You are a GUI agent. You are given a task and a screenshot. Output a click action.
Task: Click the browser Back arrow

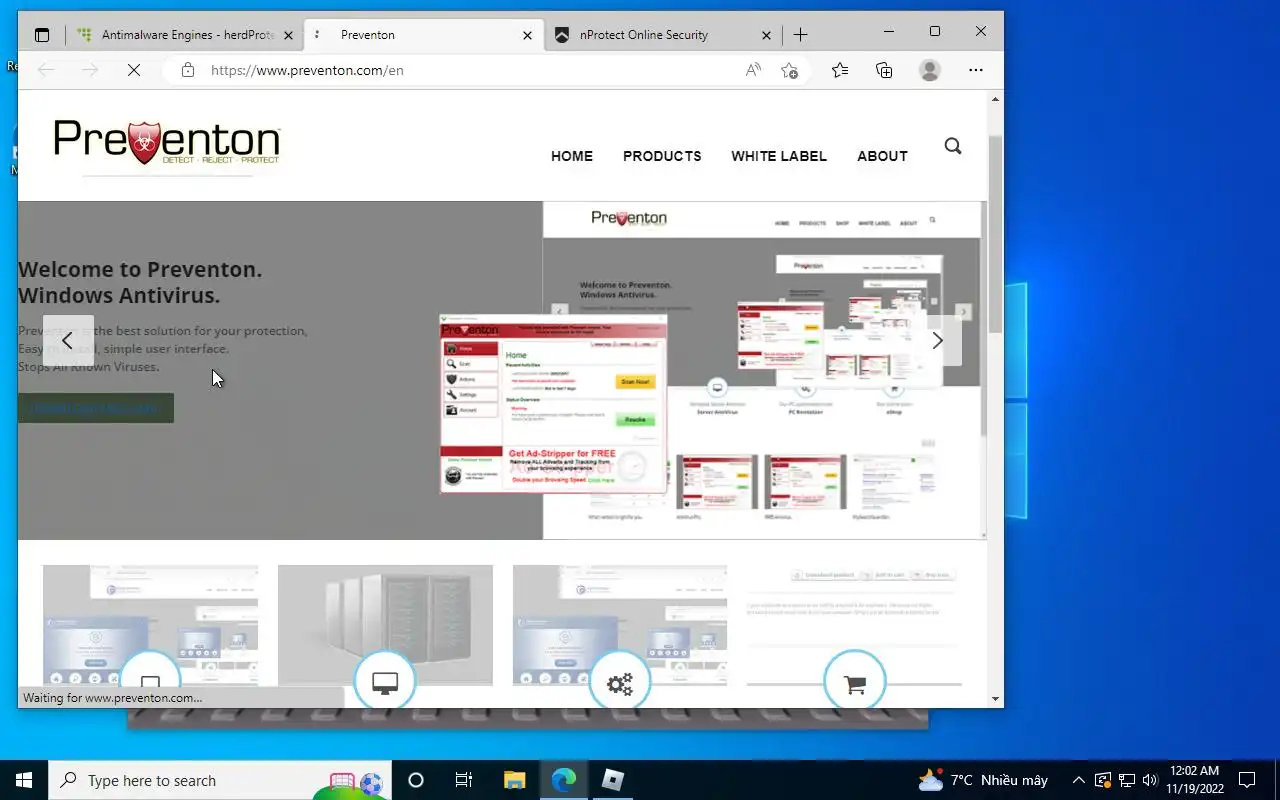click(46, 70)
